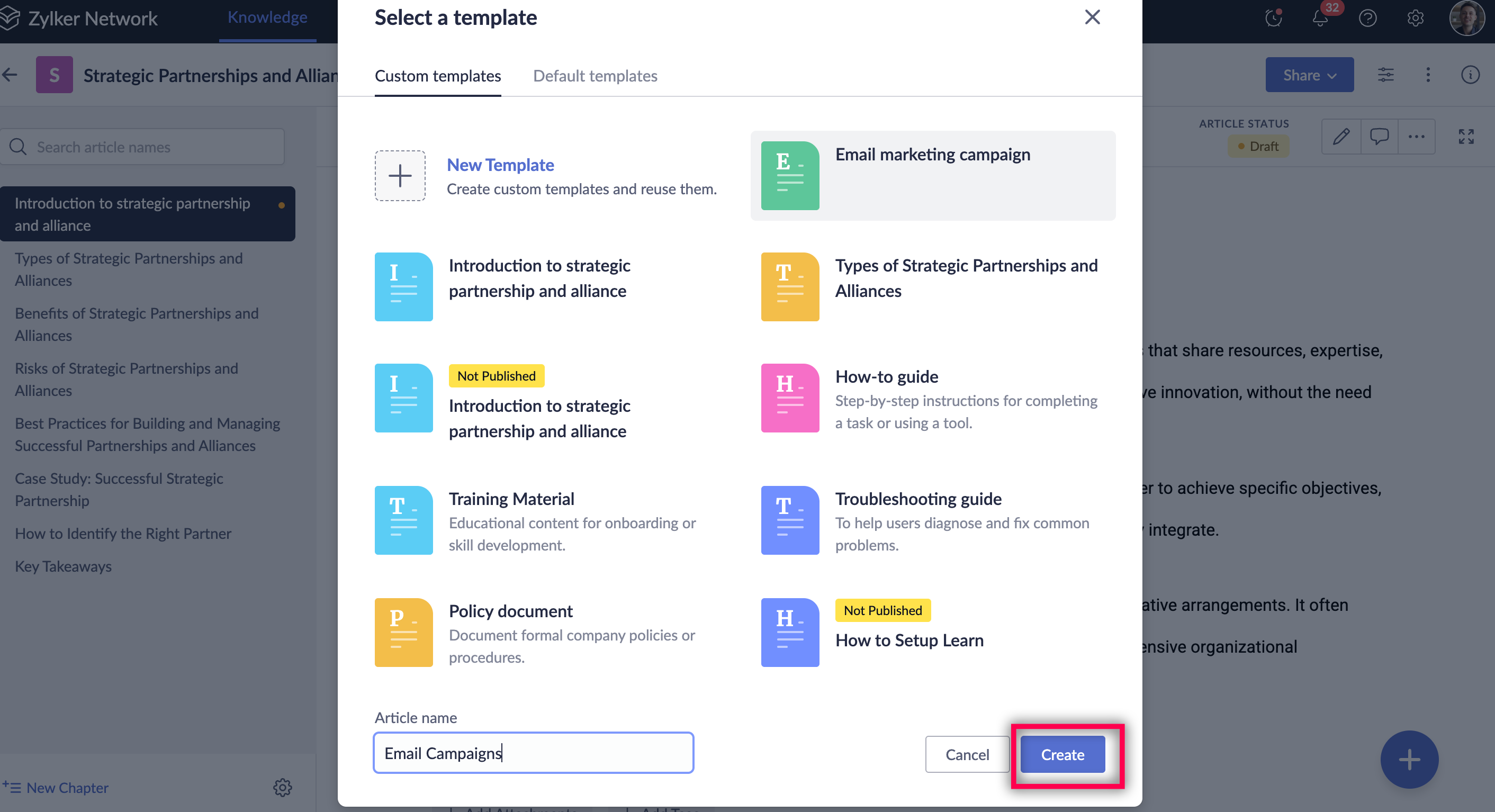Image resolution: width=1495 pixels, height=812 pixels.
Task: Click the help question mark icon
Action: pyautogui.click(x=1367, y=18)
